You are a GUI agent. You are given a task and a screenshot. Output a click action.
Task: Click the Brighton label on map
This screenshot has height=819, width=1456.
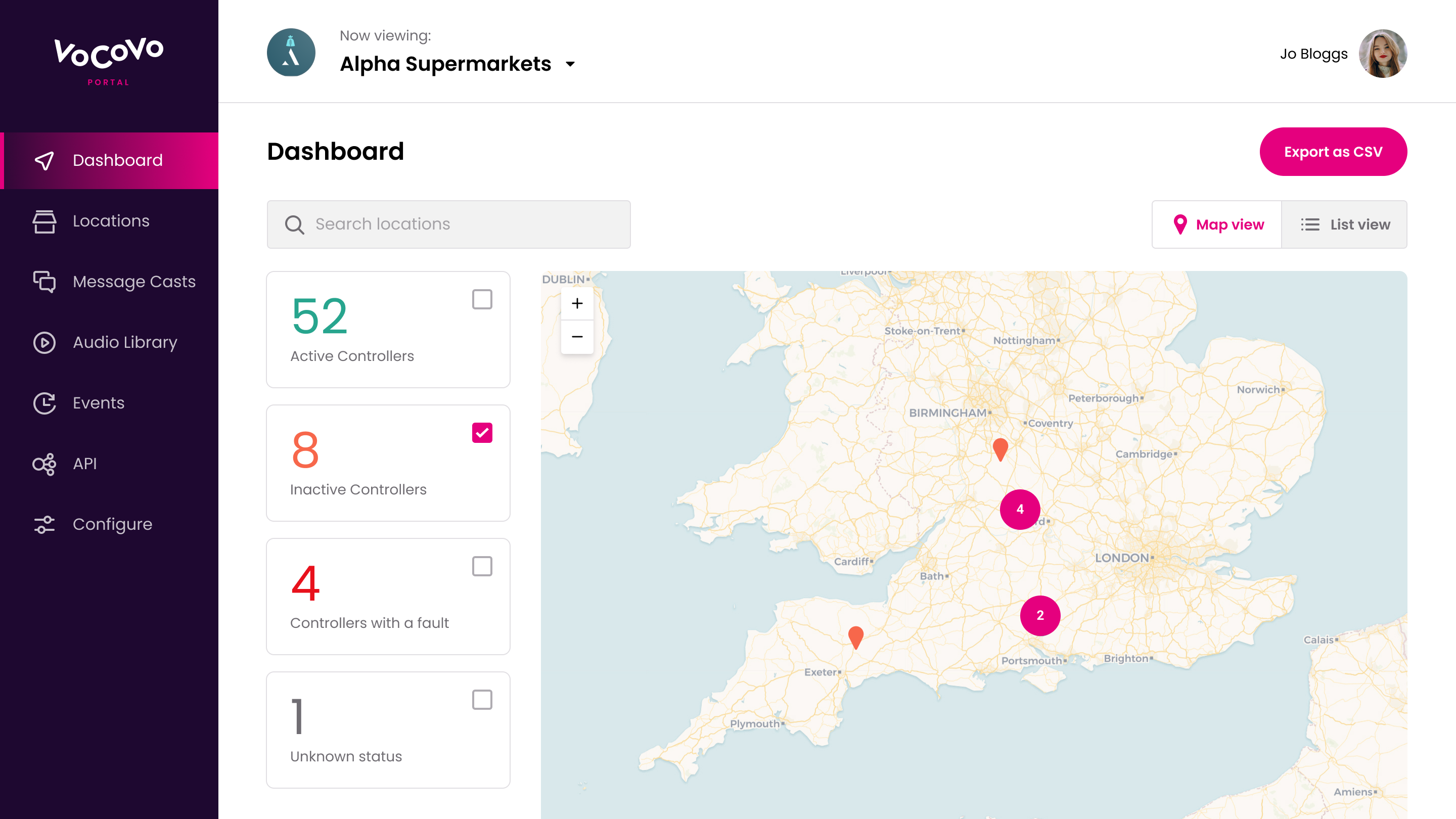coord(1126,658)
